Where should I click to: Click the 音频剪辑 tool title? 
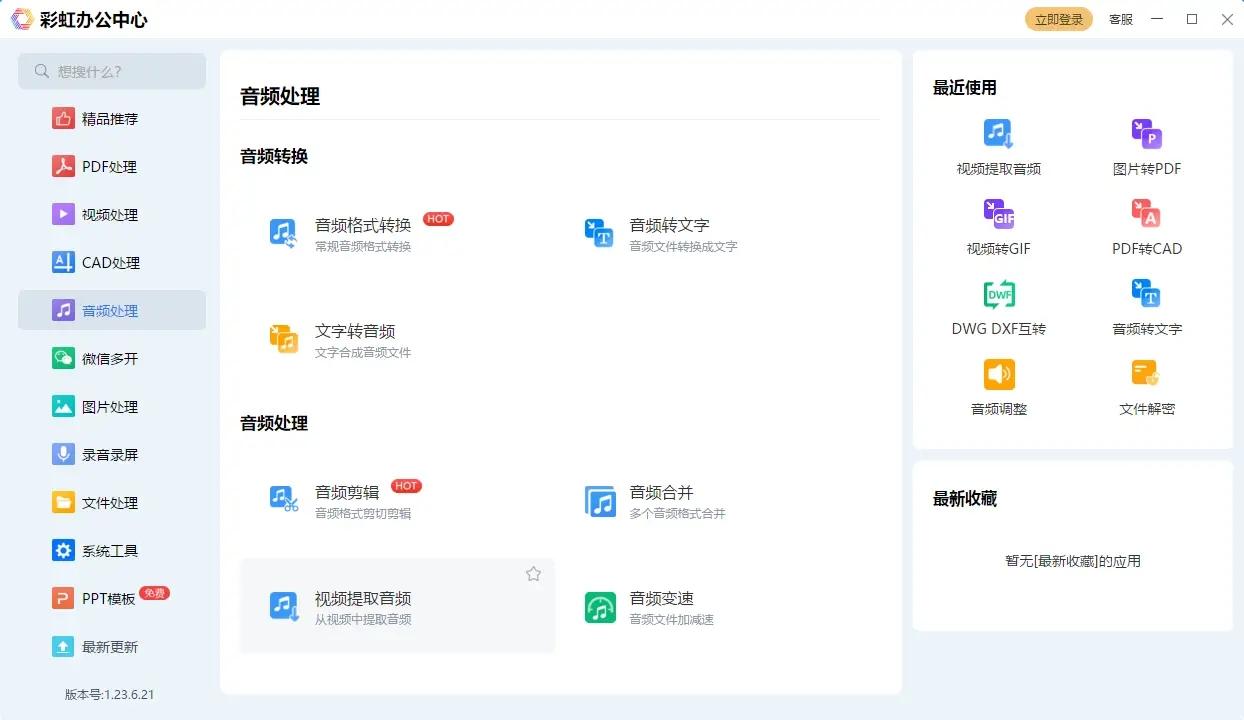coord(347,492)
